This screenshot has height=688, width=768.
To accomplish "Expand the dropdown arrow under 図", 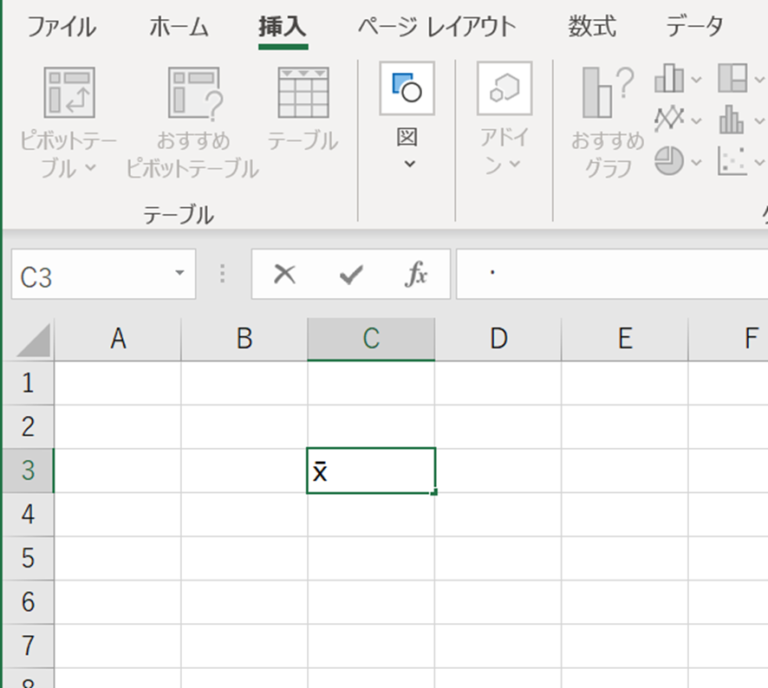I will pos(408,164).
